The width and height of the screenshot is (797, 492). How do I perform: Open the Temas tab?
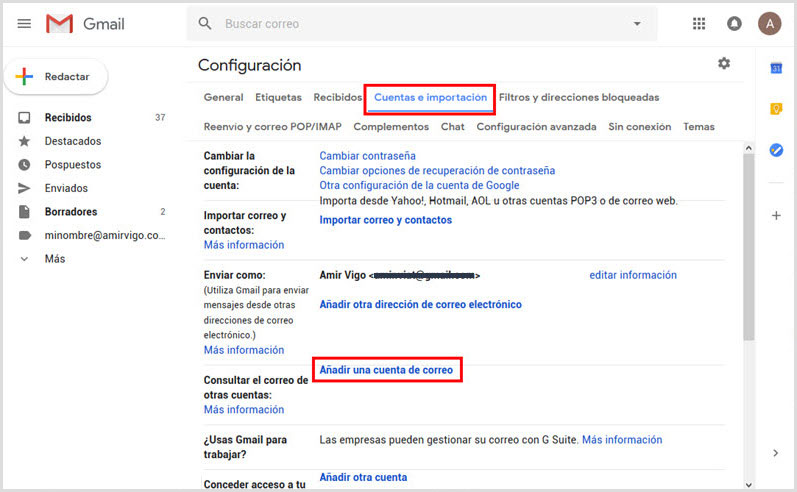click(698, 127)
